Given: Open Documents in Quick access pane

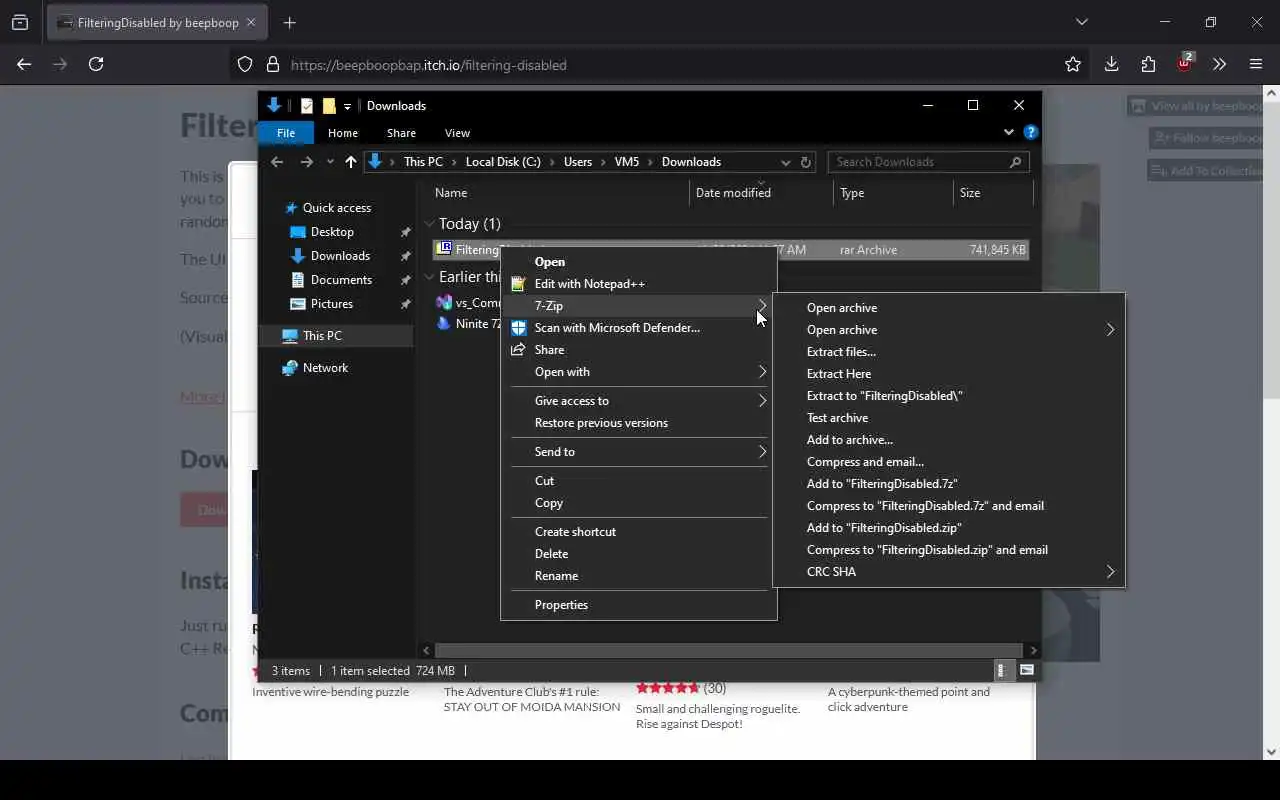Looking at the screenshot, I should pyautogui.click(x=341, y=280).
